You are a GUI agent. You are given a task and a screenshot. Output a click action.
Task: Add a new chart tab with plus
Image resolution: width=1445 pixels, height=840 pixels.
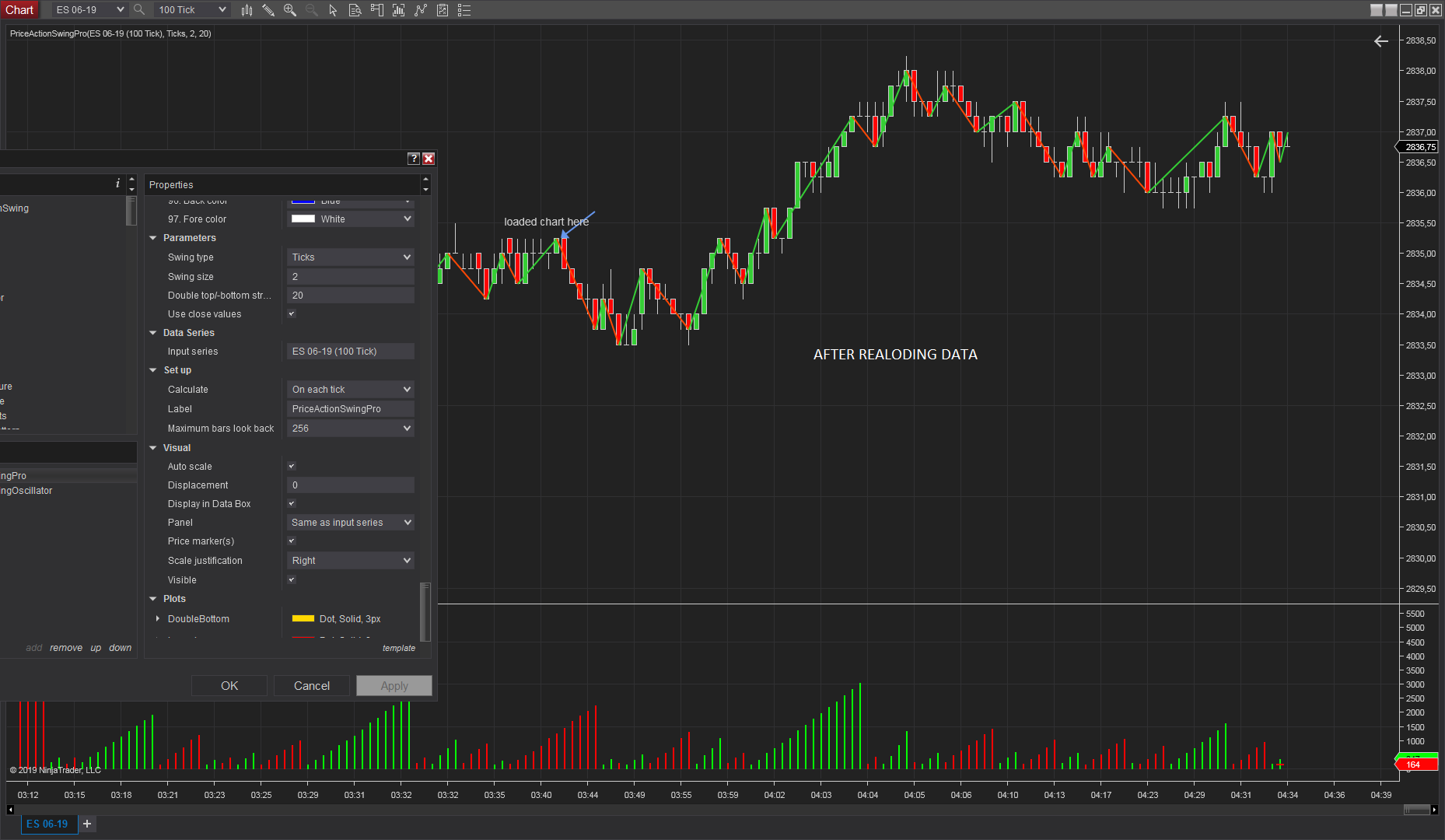[x=87, y=824]
